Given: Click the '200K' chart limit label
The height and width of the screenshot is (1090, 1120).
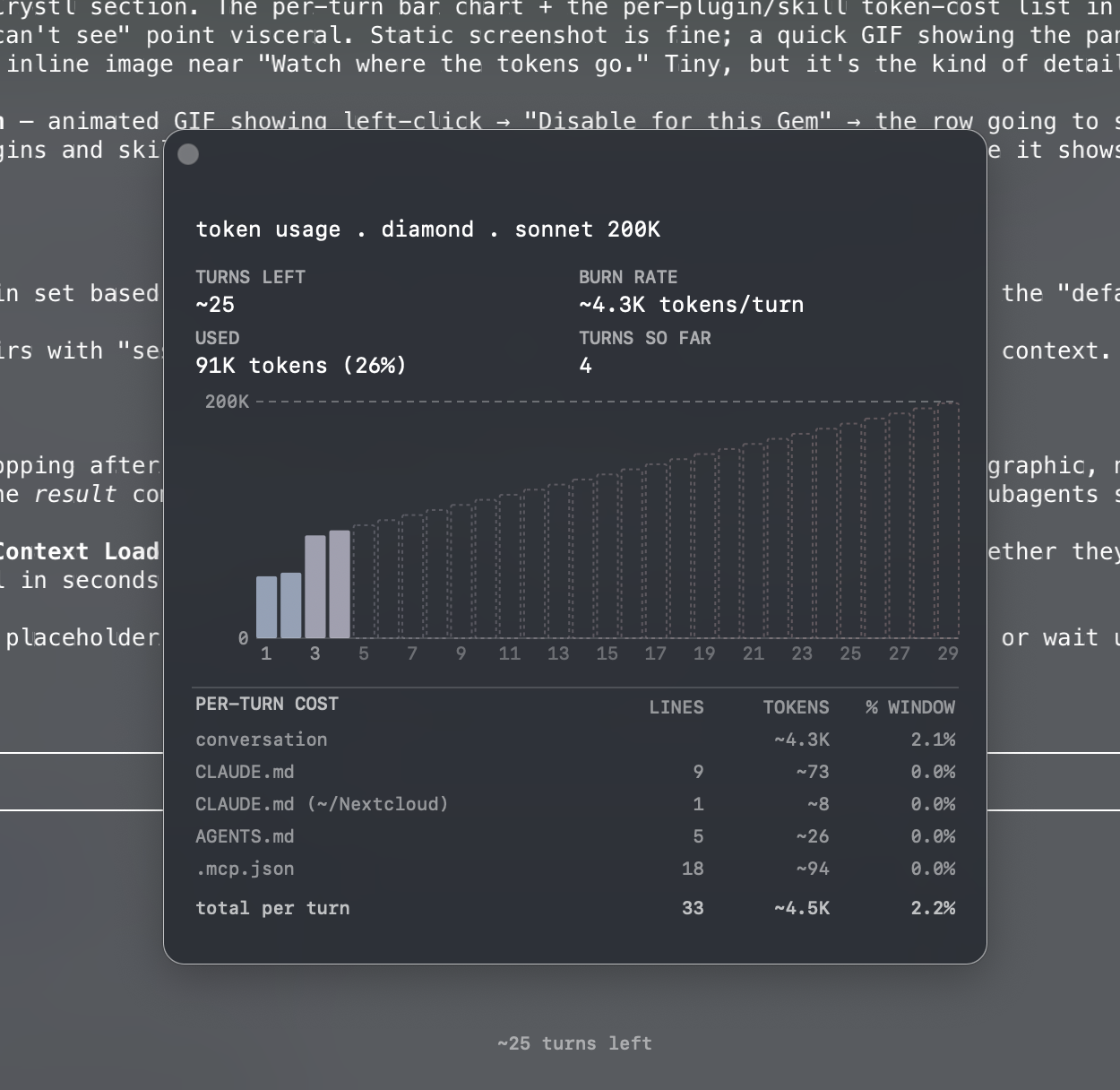Looking at the screenshot, I should pyautogui.click(x=227, y=402).
